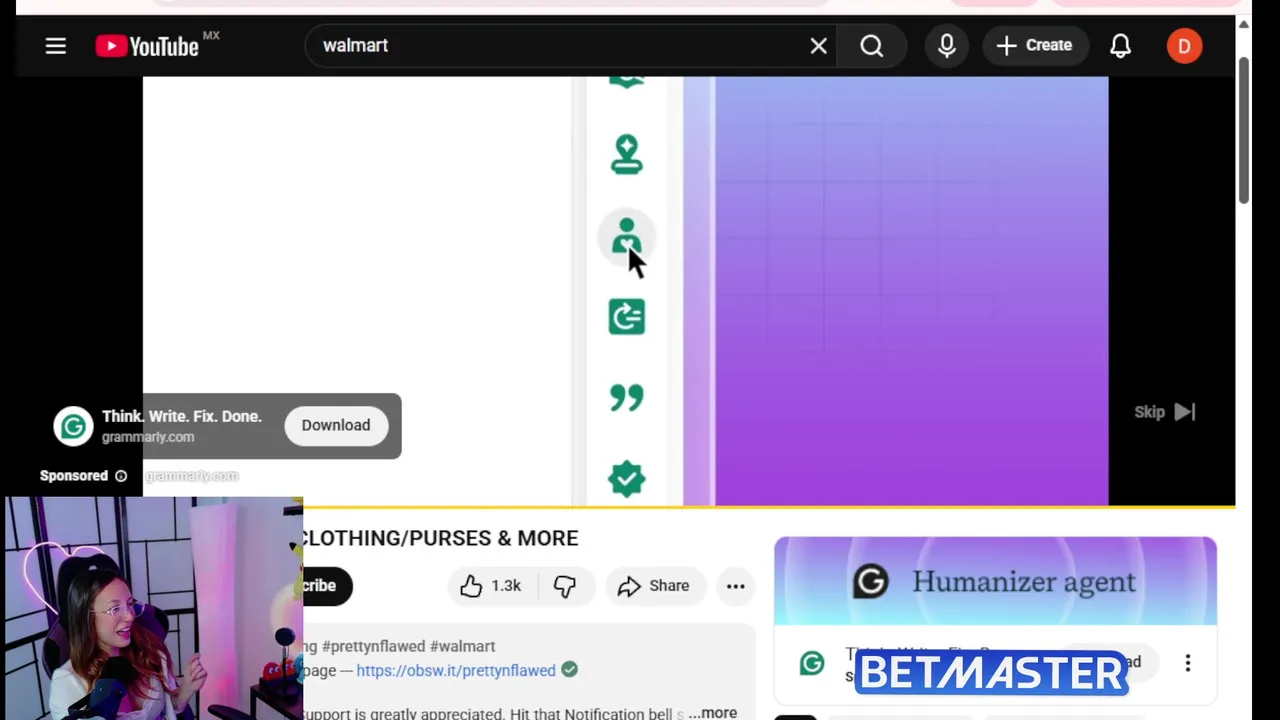Image resolution: width=1280 pixels, height=720 pixels.
Task: Open the YouTube hamburger guide menu
Action: coord(55,46)
